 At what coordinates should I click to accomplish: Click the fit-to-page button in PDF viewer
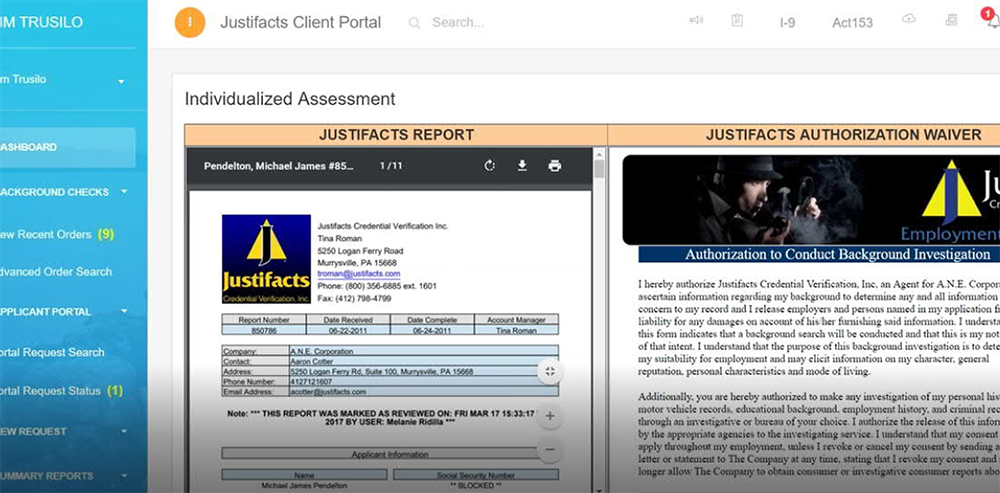click(x=550, y=372)
